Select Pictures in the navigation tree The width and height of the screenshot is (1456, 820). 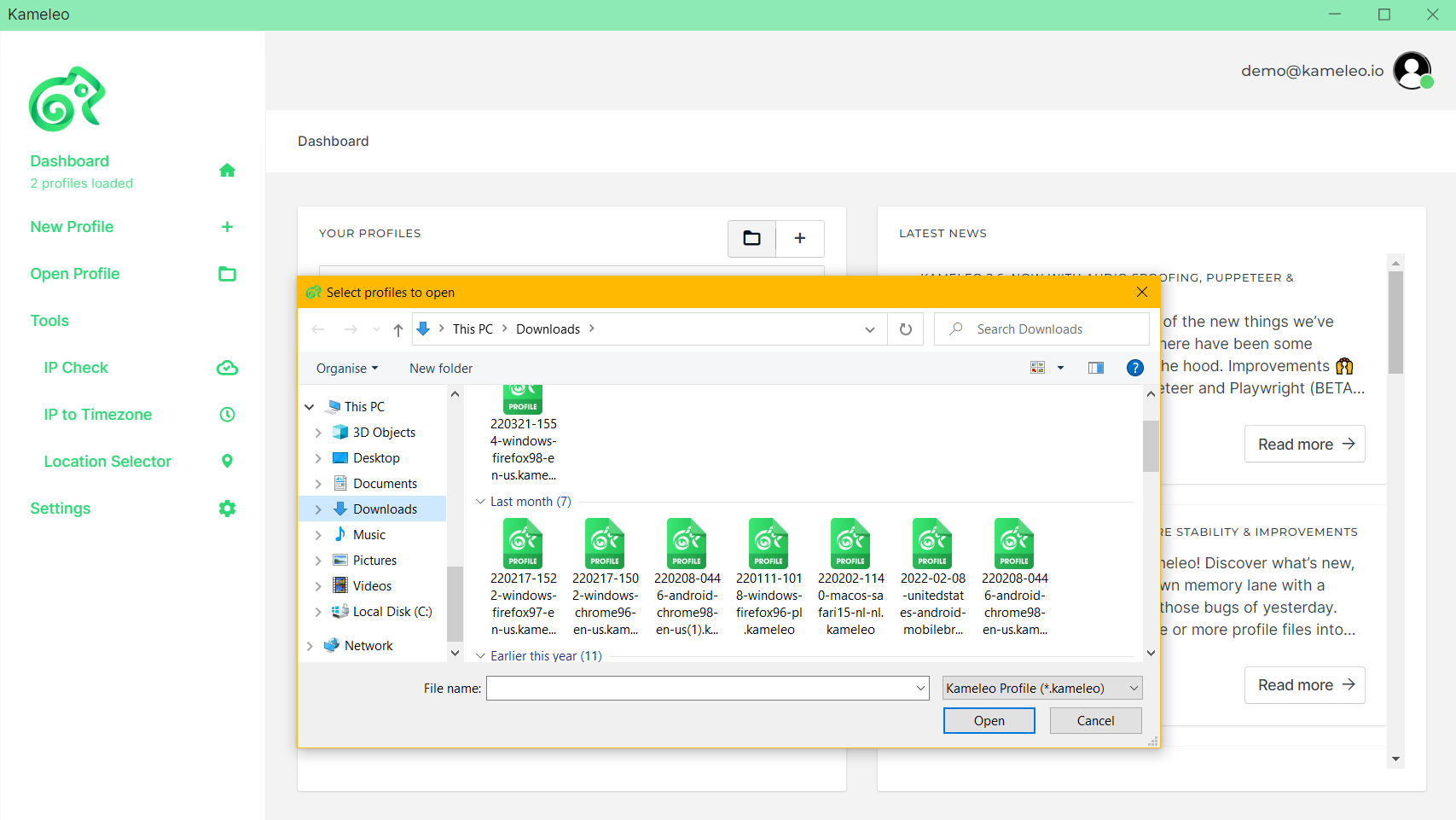(374, 561)
